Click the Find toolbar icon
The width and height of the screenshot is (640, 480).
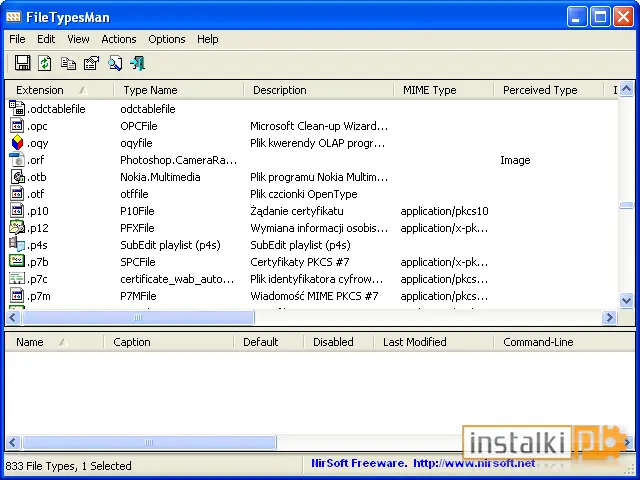tap(115, 63)
